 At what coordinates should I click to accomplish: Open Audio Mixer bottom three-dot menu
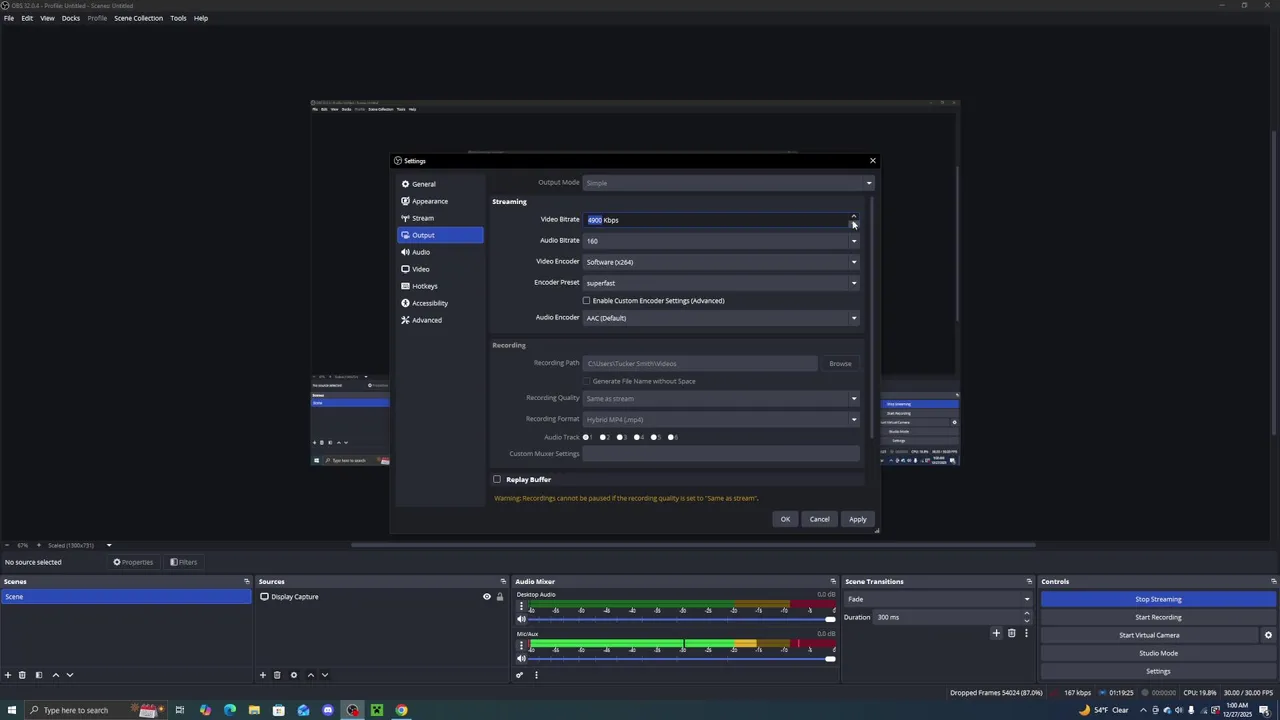(x=536, y=675)
